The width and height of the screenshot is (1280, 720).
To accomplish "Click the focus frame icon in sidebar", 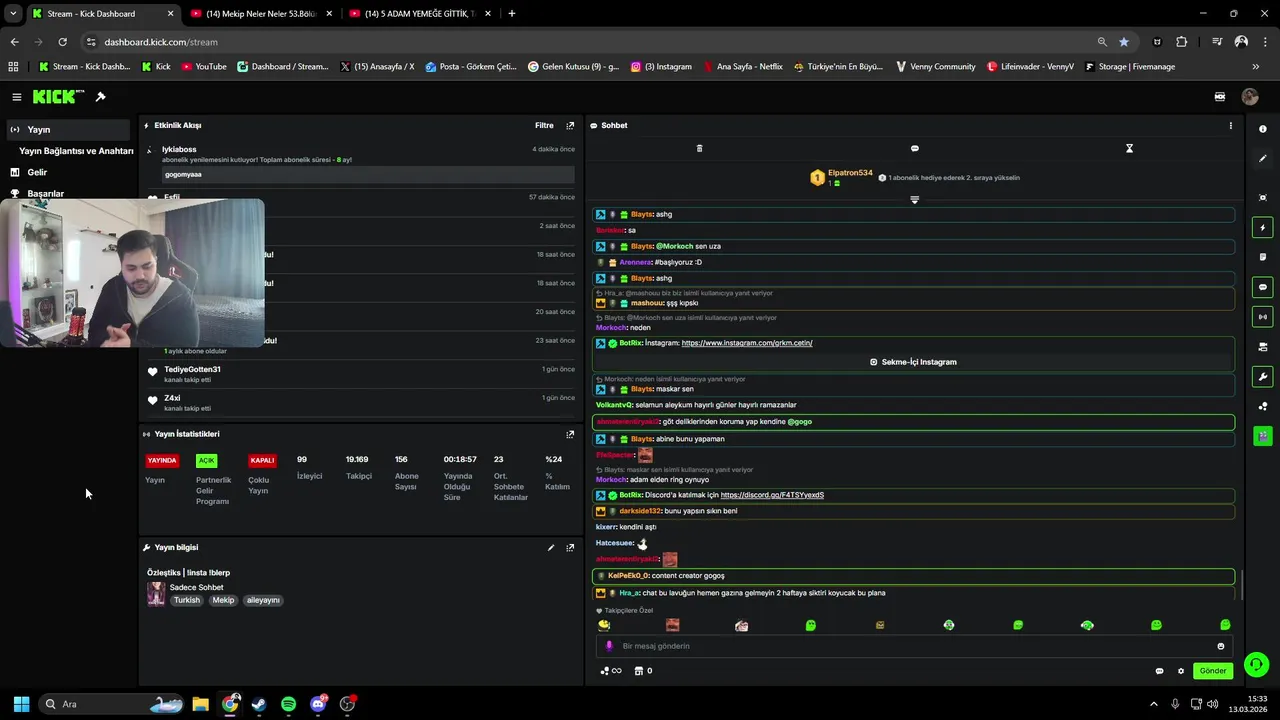I will (x=1262, y=198).
